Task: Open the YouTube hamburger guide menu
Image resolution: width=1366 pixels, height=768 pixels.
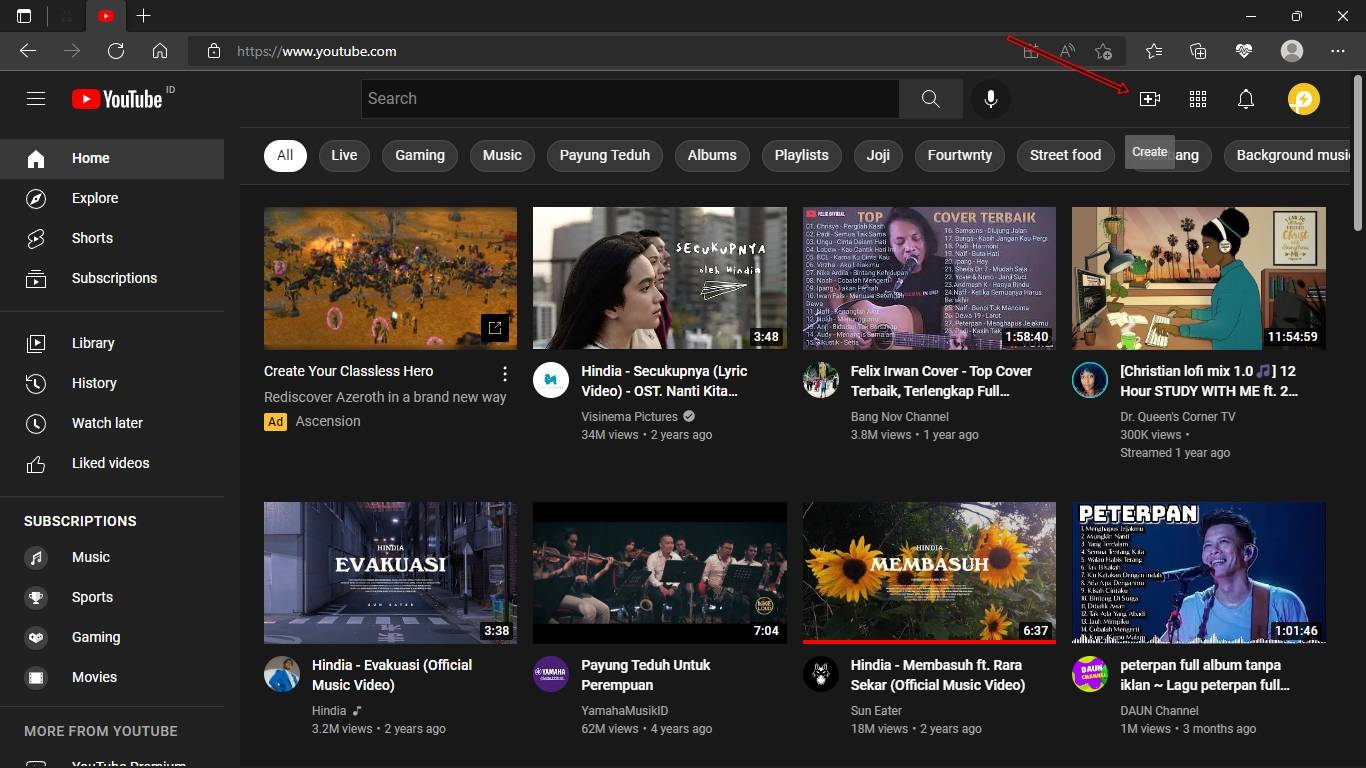Action: pyautogui.click(x=36, y=98)
